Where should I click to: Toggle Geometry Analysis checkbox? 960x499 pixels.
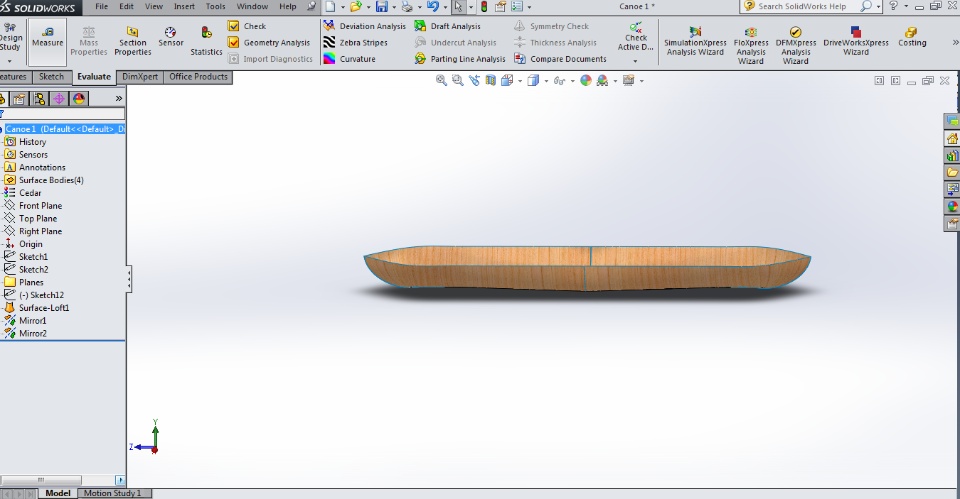click(233, 43)
